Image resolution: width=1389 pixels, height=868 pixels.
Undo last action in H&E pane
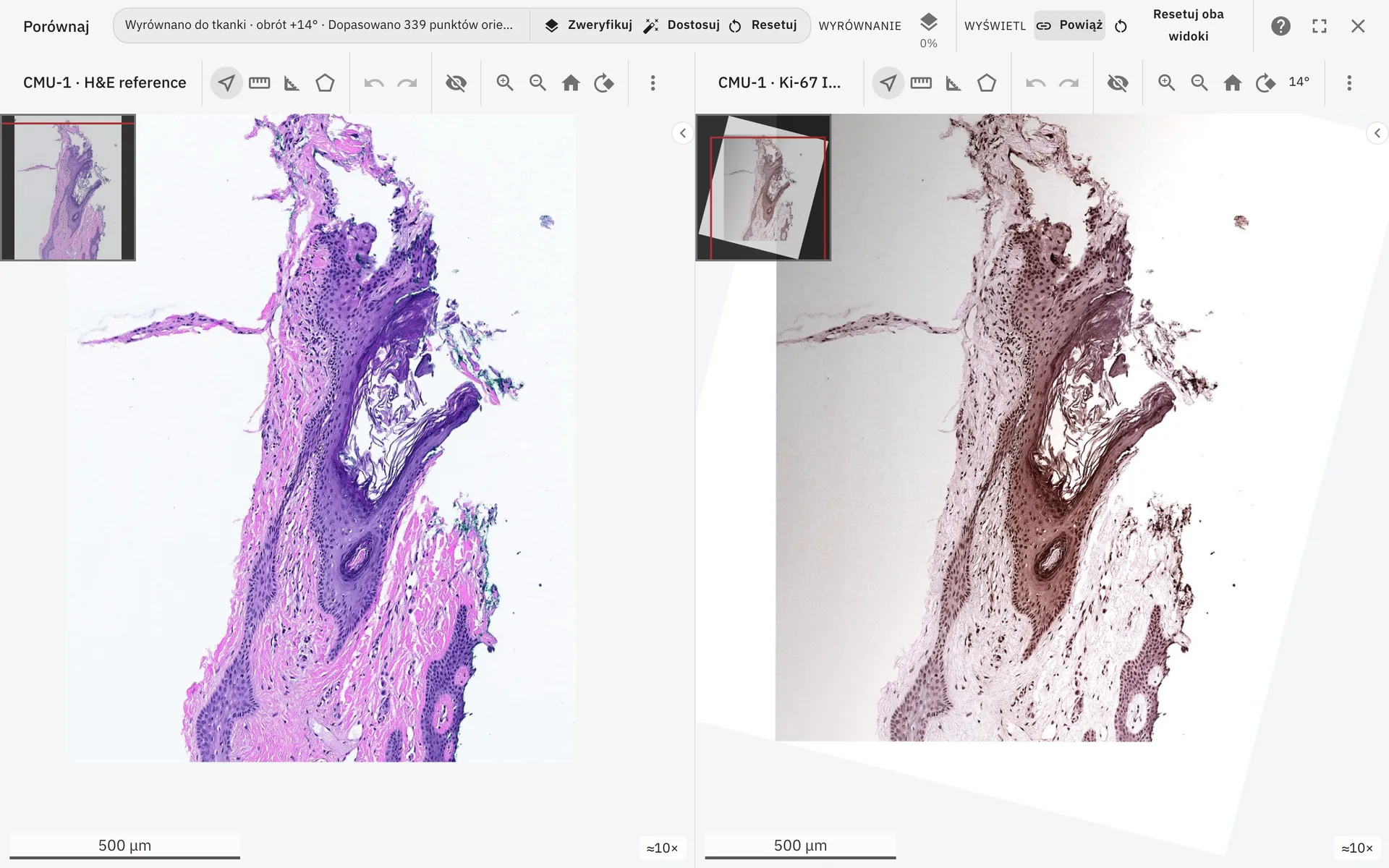374,83
